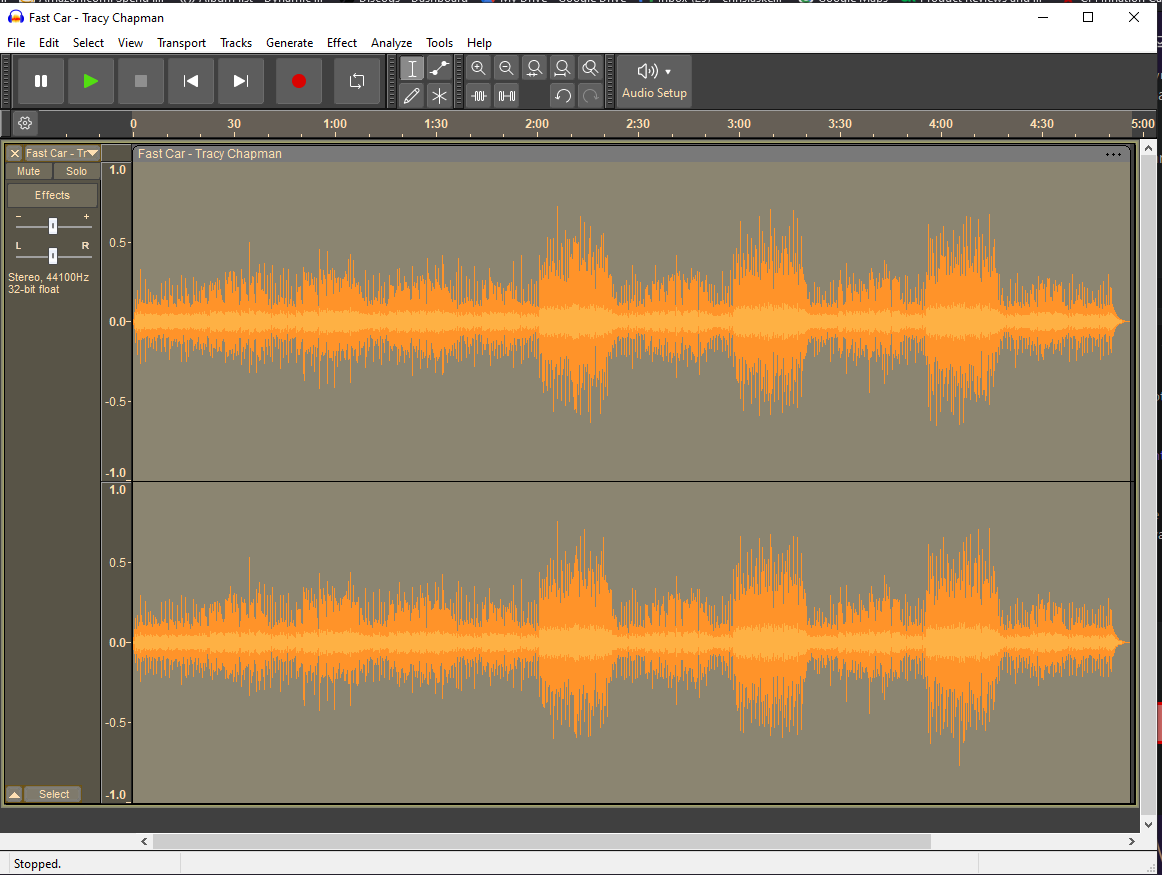The height and width of the screenshot is (875, 1162).
Task: Click the lower channel vertical amplitude scale
Action: click(117, 642)
